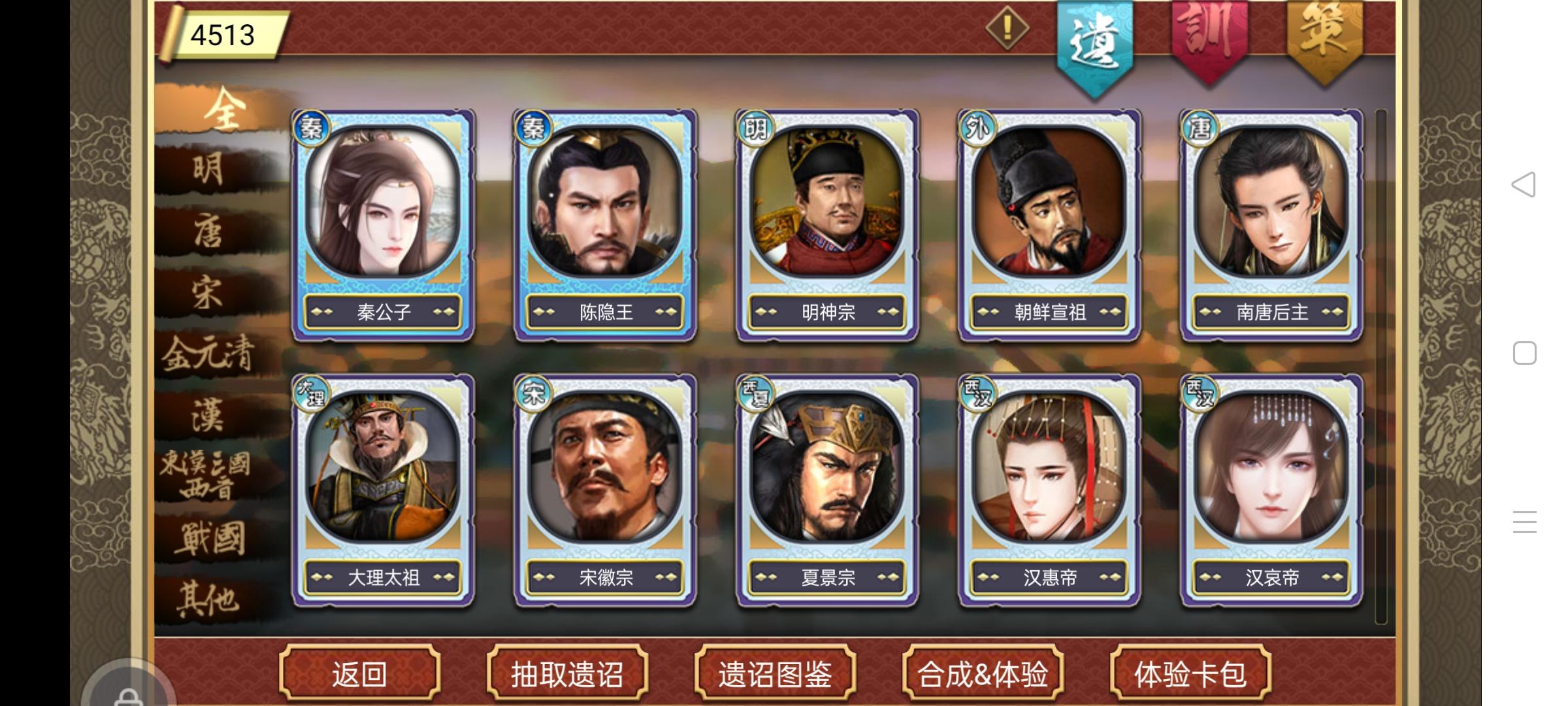Select the 秦公子 character card

[x=384, y=226]
